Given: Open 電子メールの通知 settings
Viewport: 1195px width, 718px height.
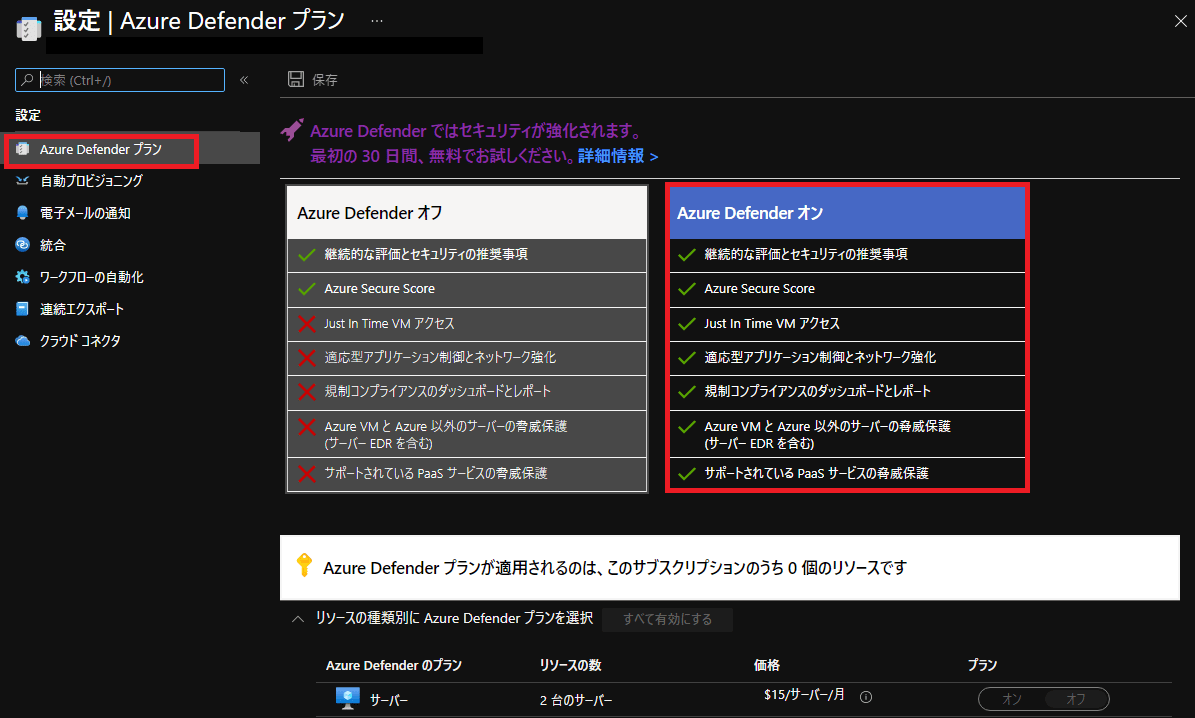Looking at the screenshot, I should click(x=85, y=213).
